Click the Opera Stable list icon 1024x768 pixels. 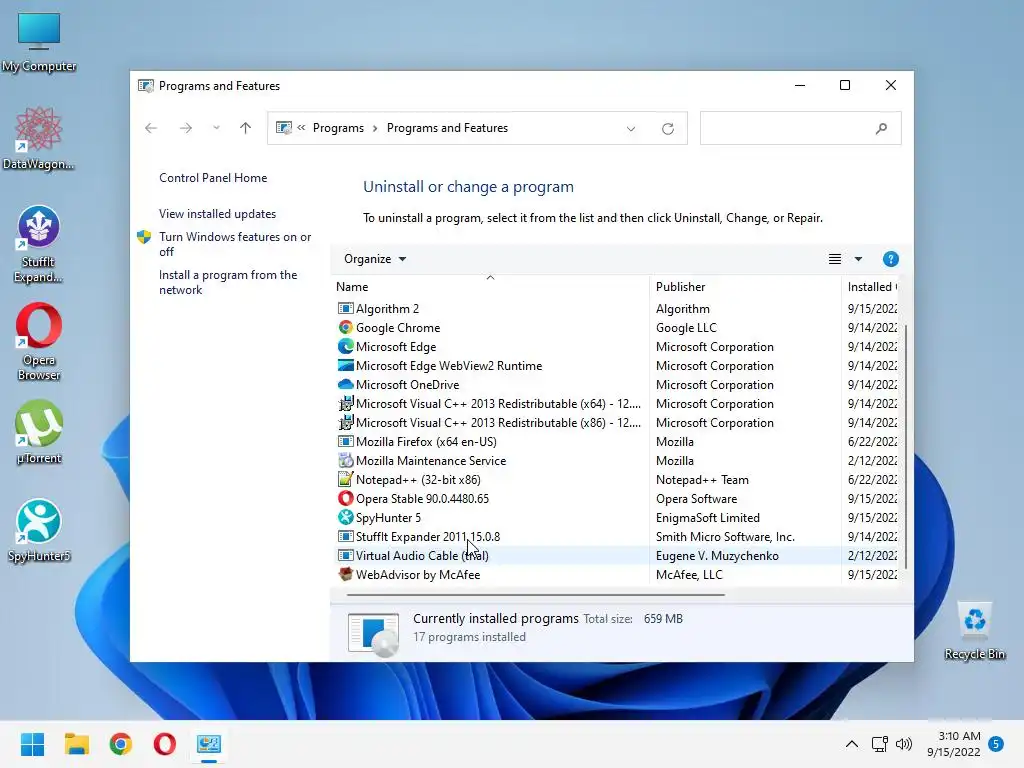click(345, 498)
